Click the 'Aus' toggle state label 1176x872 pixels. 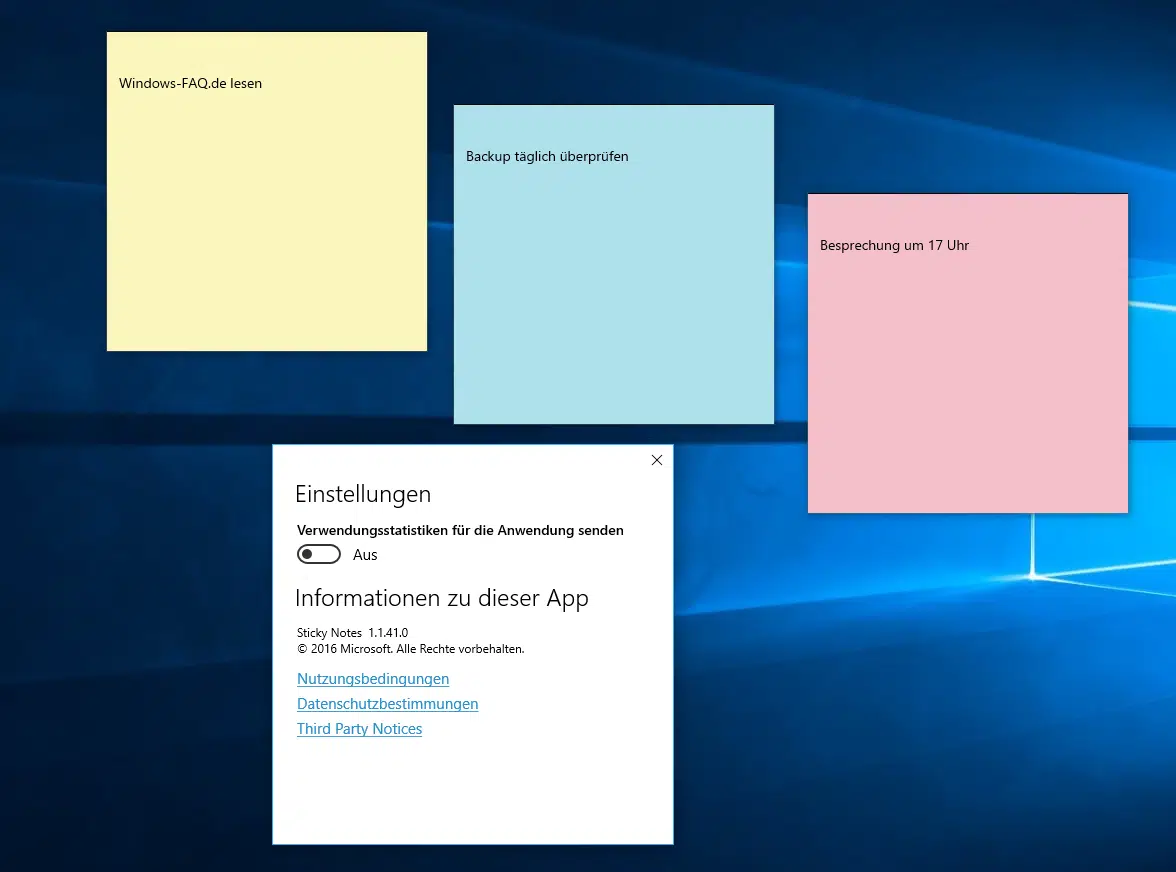tap(365, 555)
